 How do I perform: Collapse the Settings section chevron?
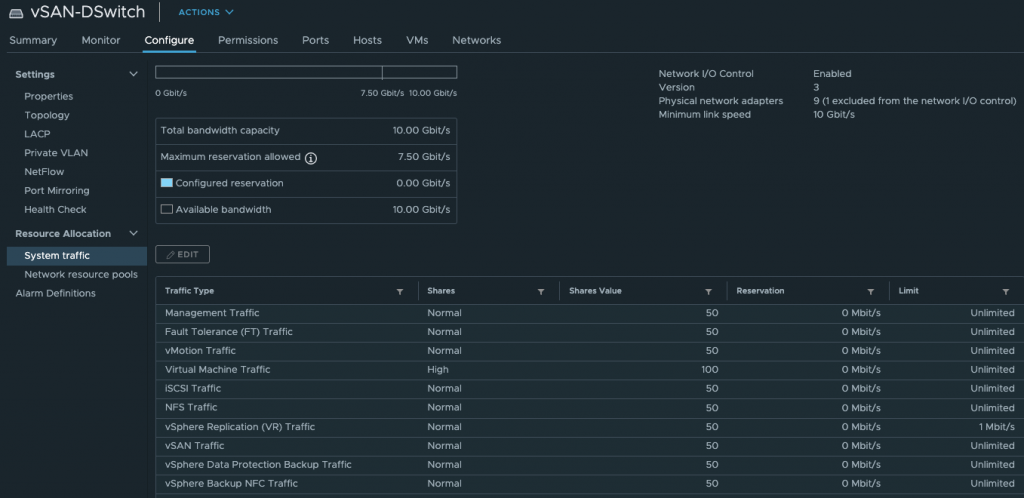coord(134,74)
